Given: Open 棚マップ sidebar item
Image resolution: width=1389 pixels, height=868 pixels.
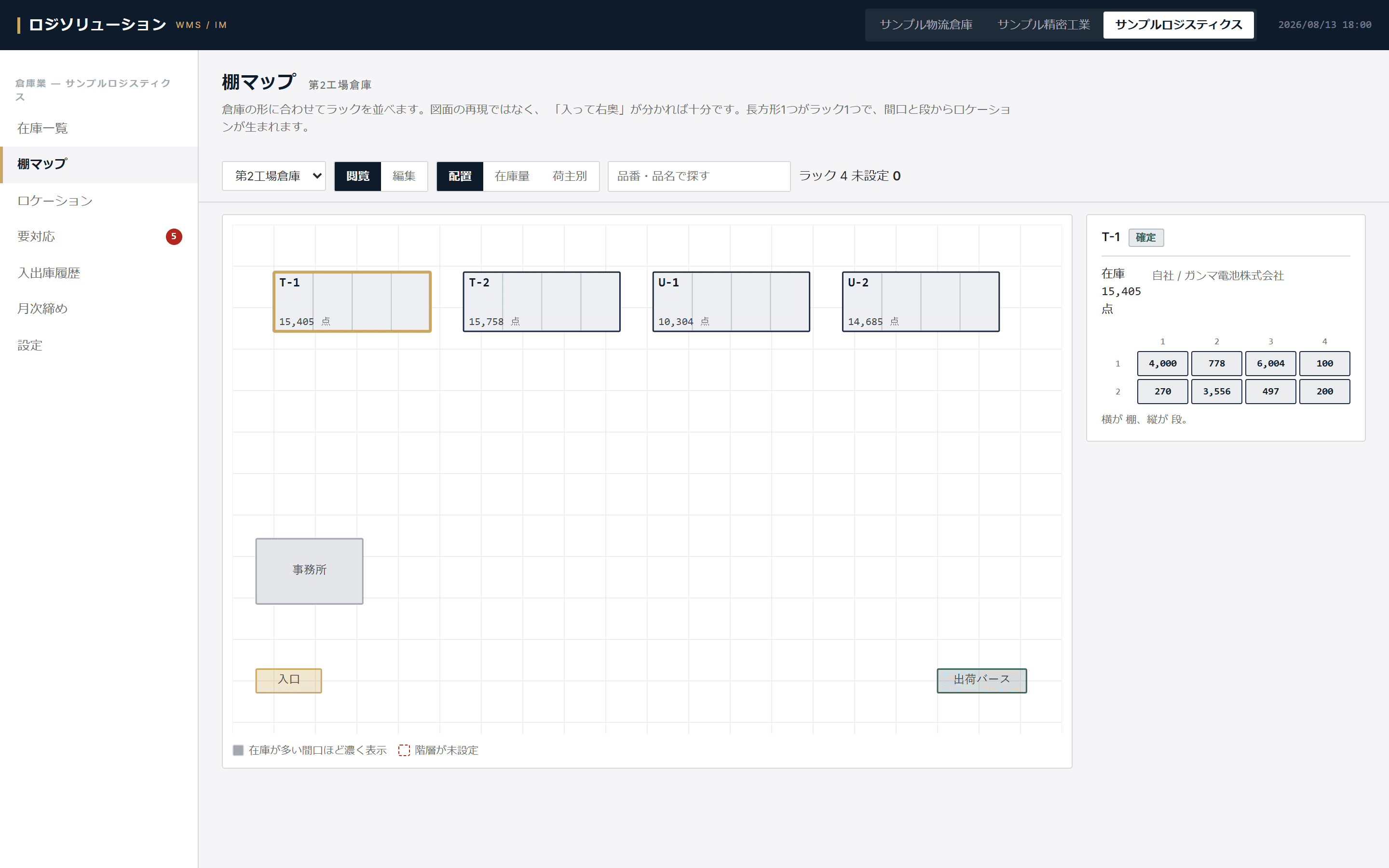Looking at the screenshot, I should click(x=99, y=164).
